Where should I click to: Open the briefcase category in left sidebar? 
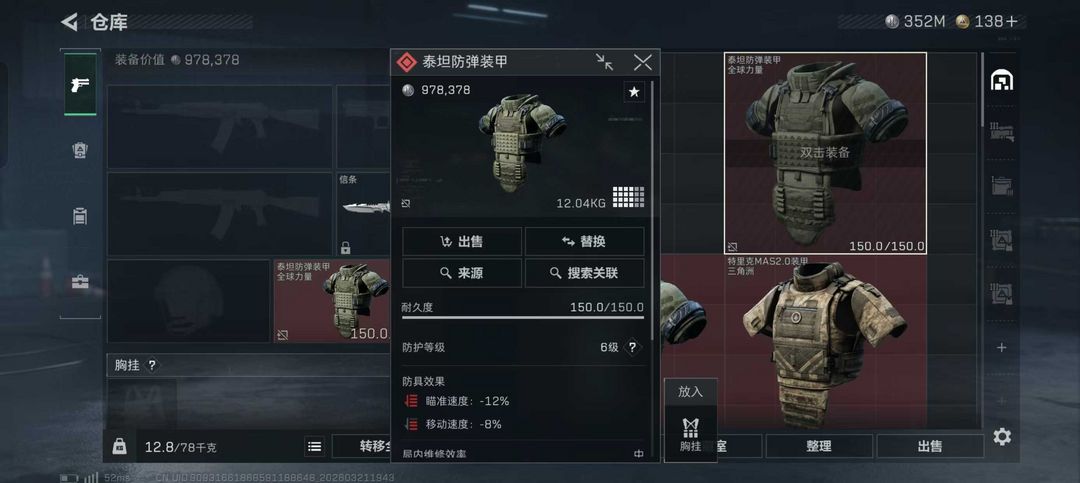[x=80, y=282]
